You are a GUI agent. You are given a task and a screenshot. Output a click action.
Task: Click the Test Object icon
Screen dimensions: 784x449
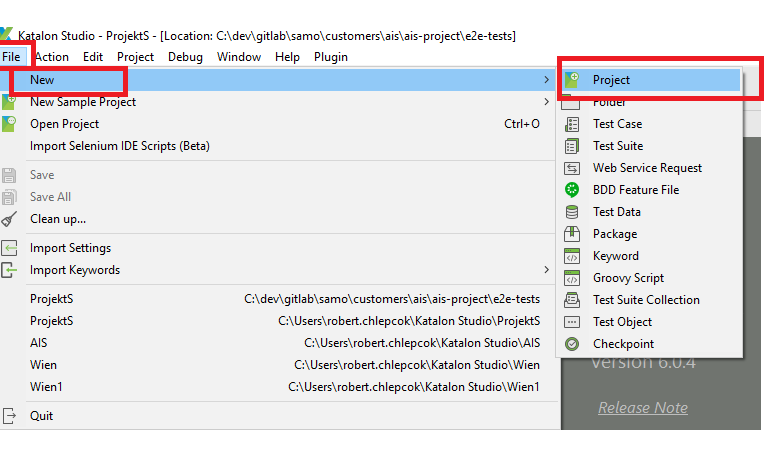pos(572,322)
